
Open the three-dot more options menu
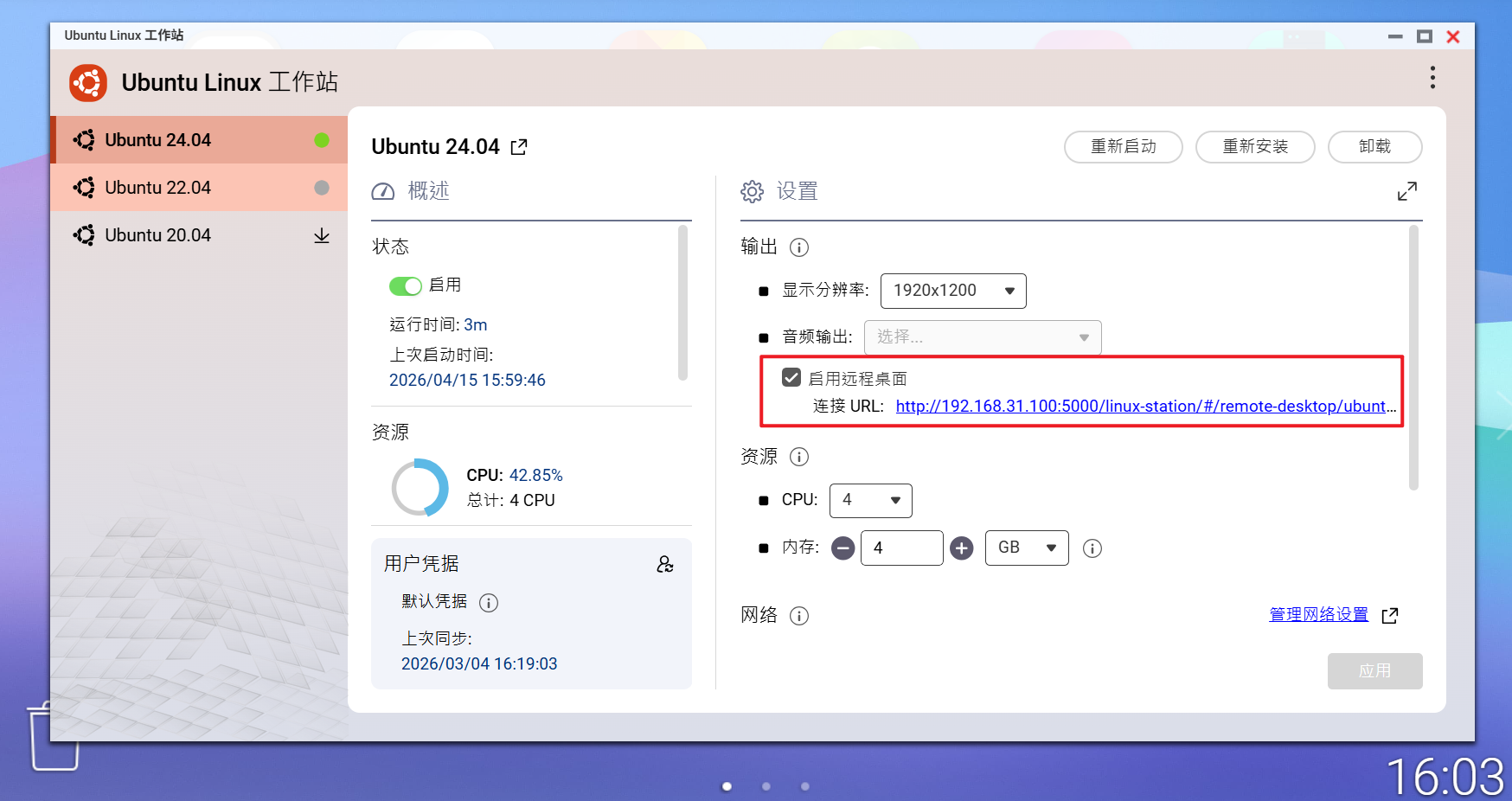[x=1432, y=78]
